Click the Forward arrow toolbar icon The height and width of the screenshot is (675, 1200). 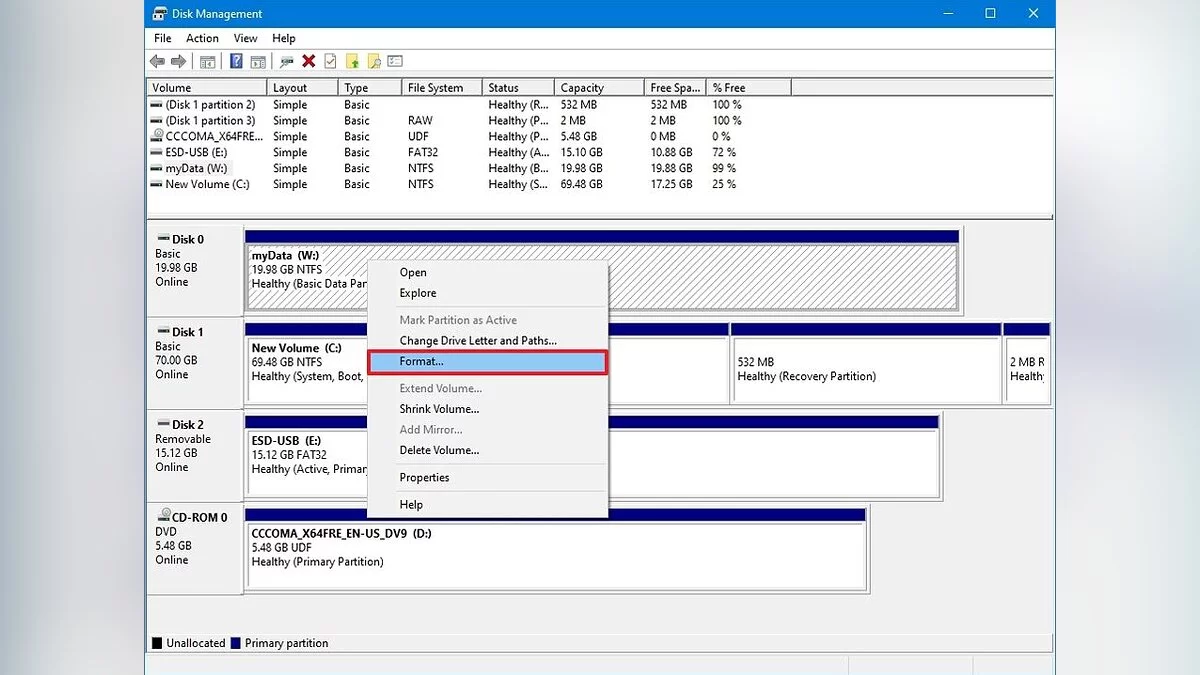[x=177, y=62]
